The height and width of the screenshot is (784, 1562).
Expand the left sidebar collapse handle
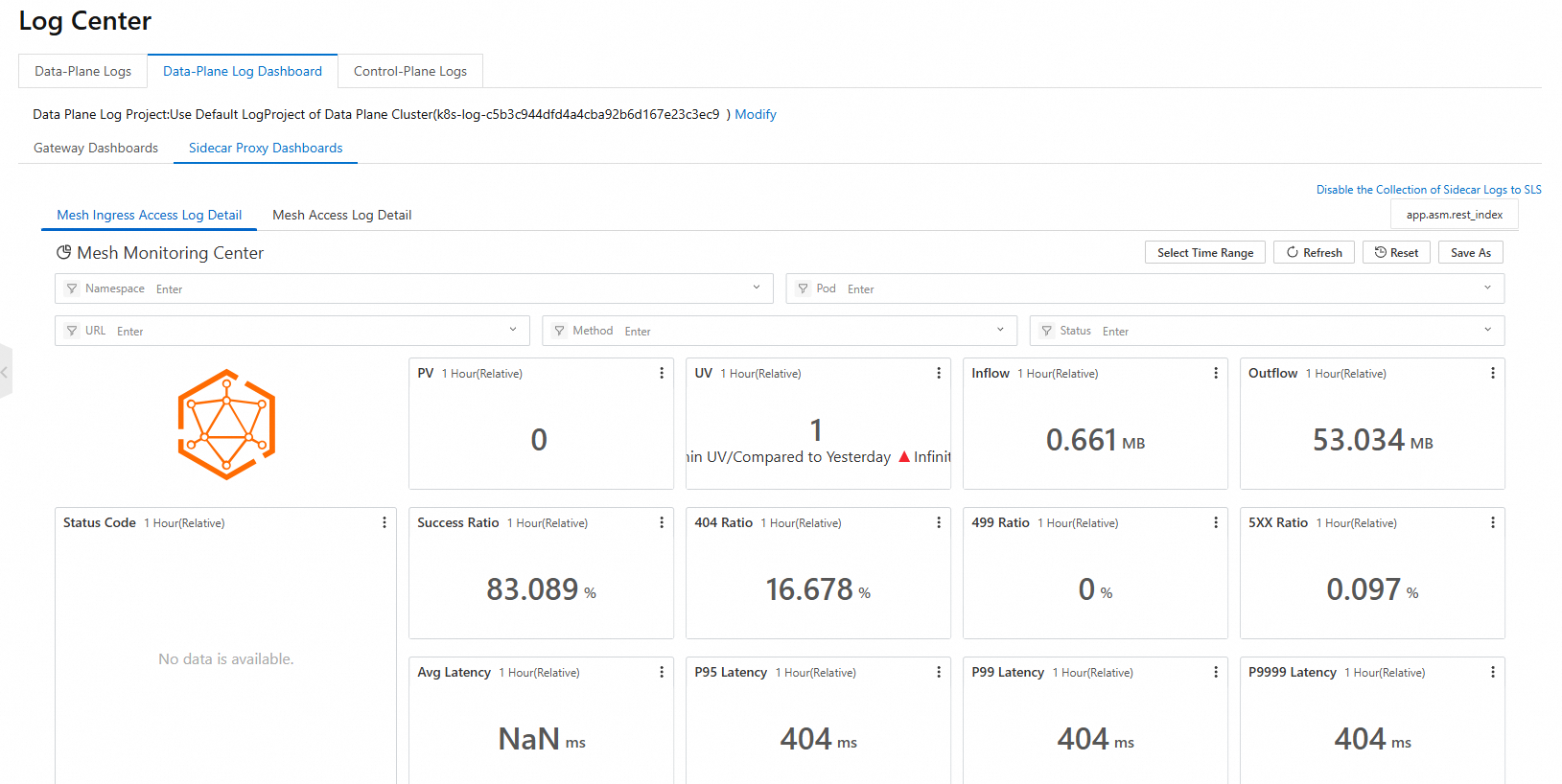5,372
